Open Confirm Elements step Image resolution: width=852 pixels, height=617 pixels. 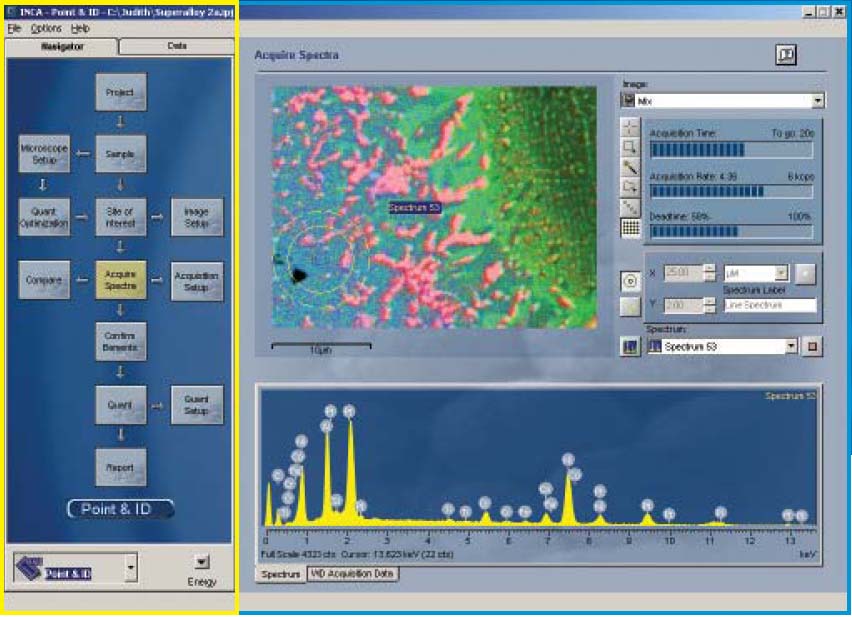pyautogui.click(x=121, y=342)
